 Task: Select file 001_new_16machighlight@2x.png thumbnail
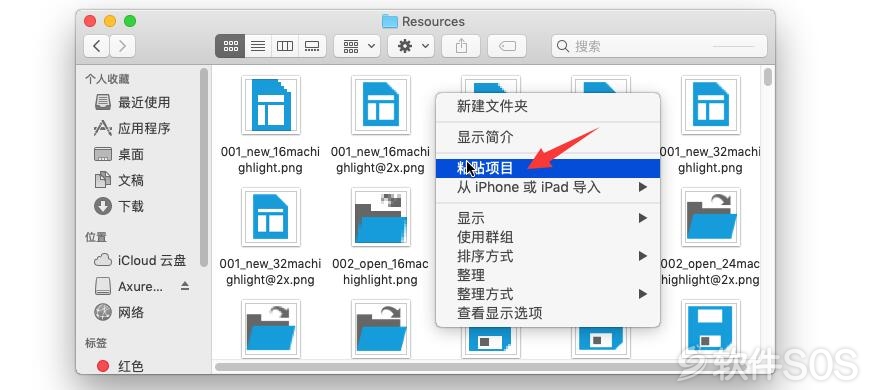[x=381, y=105]
